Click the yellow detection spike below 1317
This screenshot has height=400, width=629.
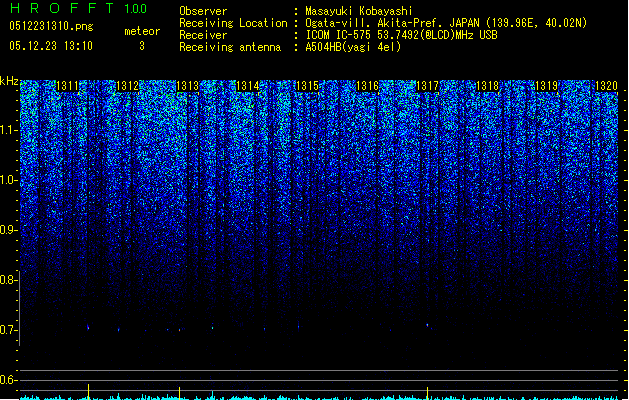tap(428, 393)
